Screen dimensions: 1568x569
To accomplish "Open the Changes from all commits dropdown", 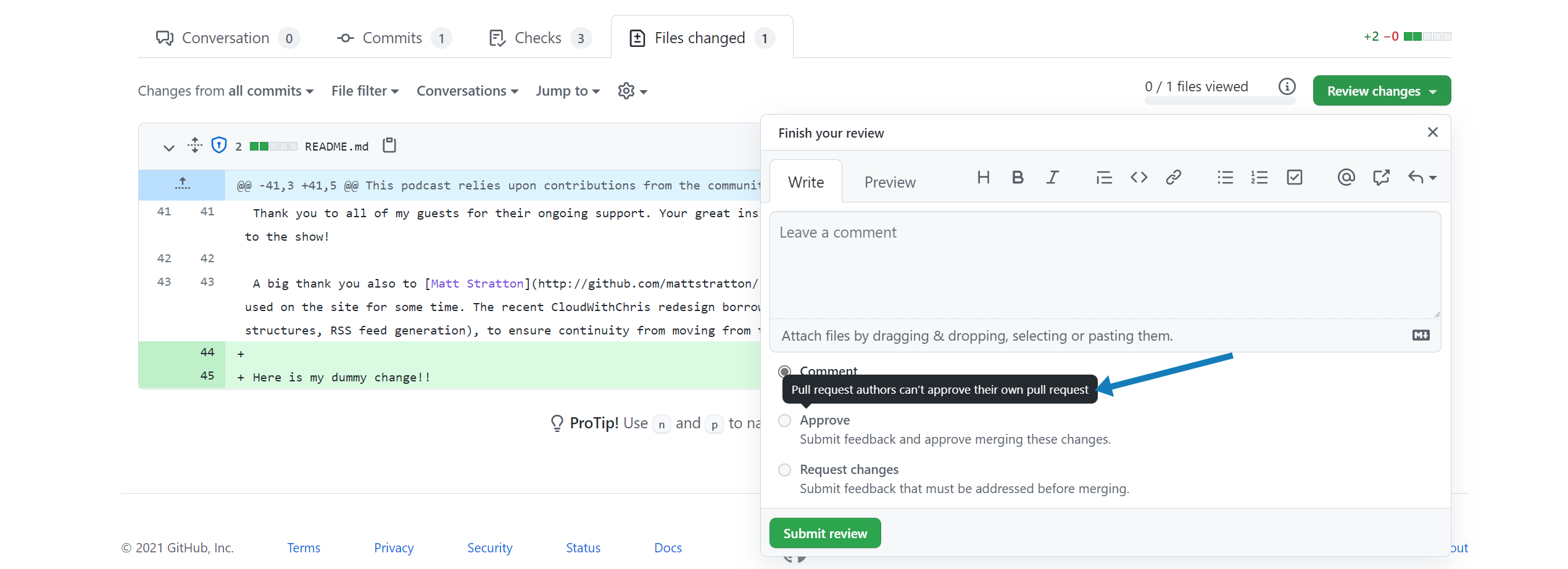I will pyautogui.click(x=225, y=91).
